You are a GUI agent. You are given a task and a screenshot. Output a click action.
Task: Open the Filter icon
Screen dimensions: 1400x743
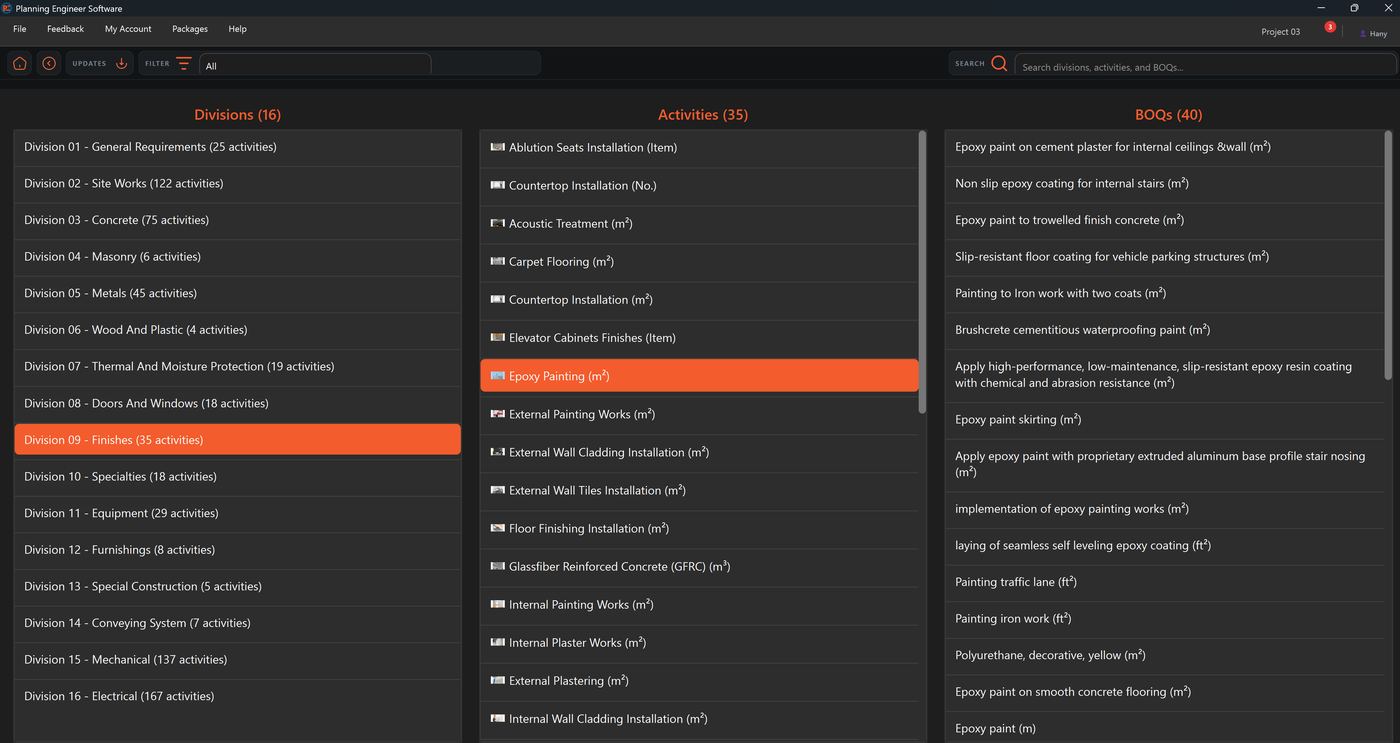click(x=184, y=63)
